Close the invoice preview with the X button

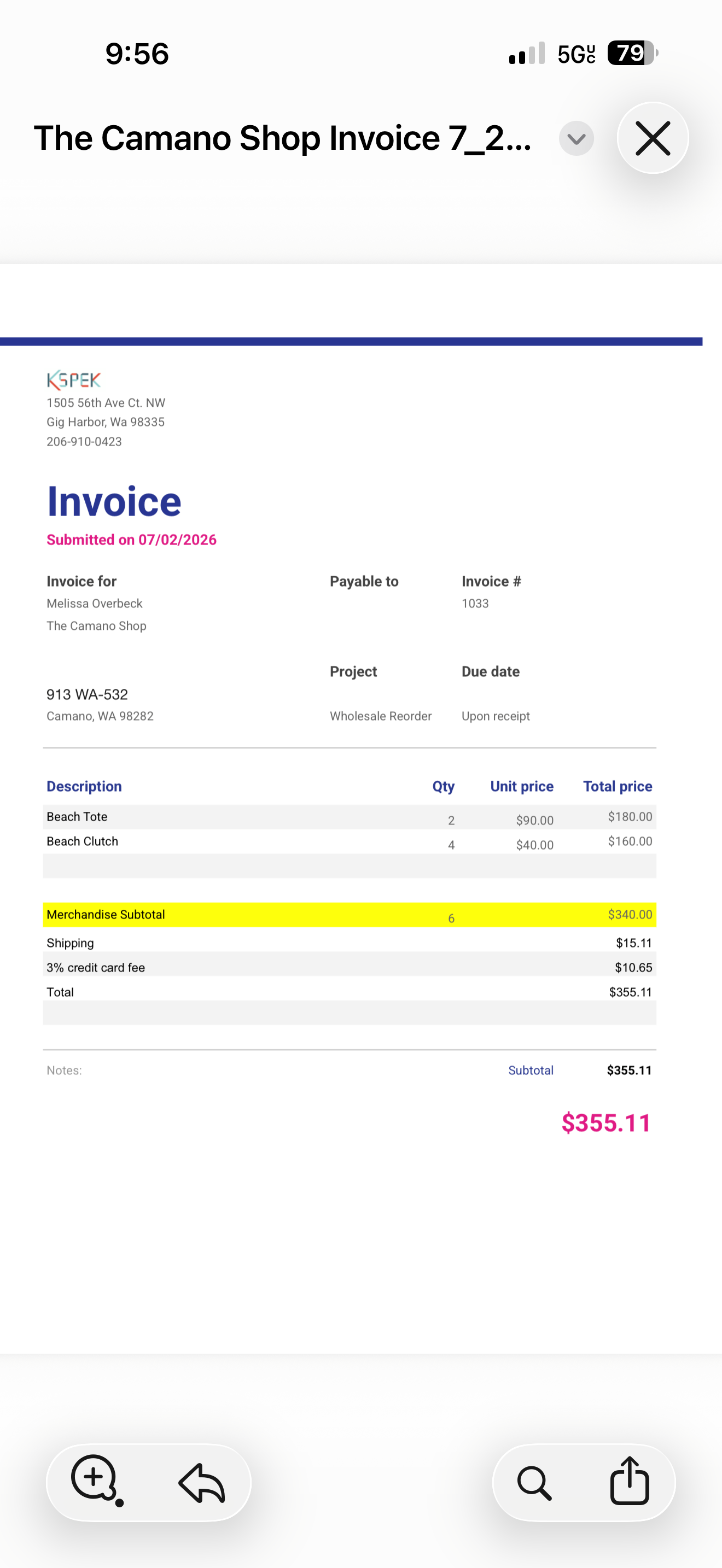[x=653, y=138]
